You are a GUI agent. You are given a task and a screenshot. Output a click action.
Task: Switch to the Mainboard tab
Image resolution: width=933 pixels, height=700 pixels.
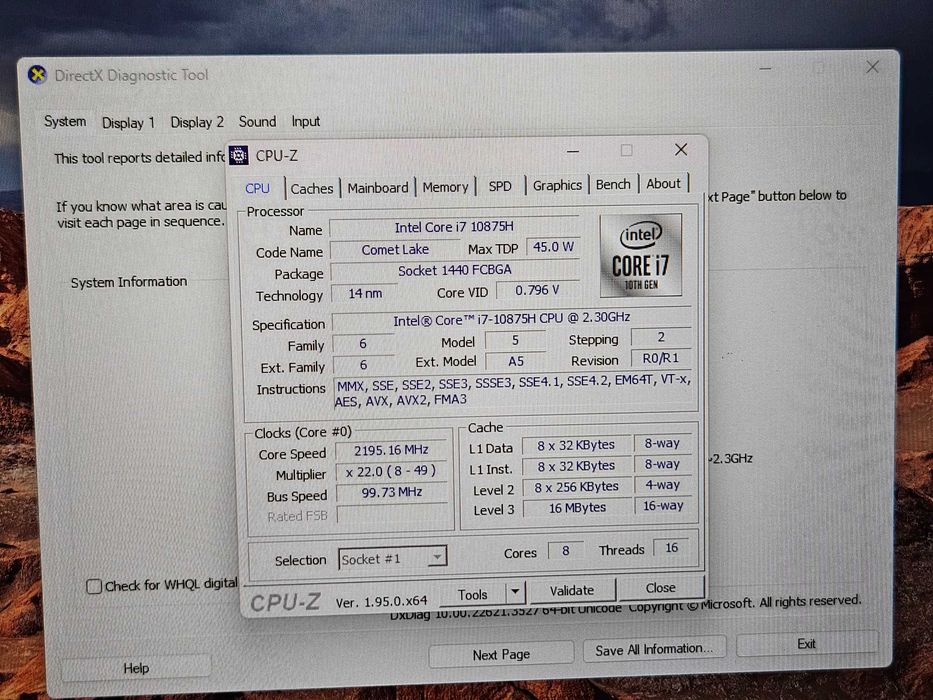pos(378,188)
